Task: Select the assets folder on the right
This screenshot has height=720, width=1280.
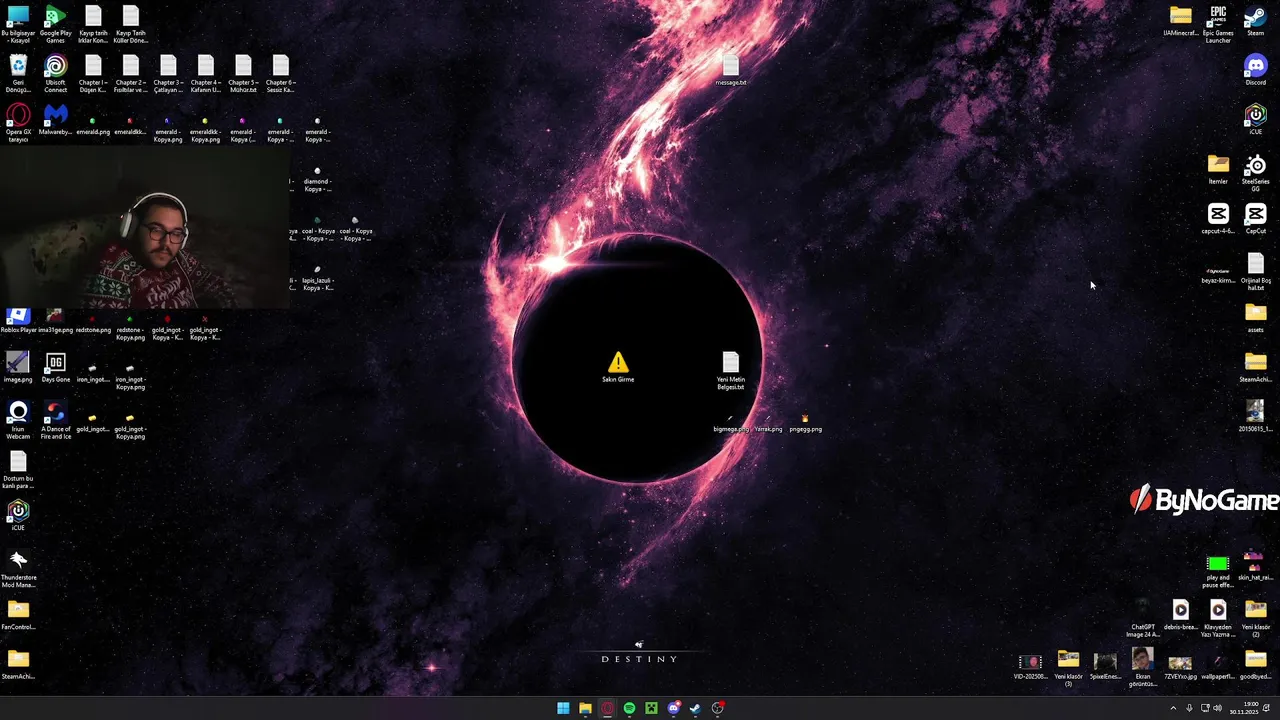Action: point(1255,318)
